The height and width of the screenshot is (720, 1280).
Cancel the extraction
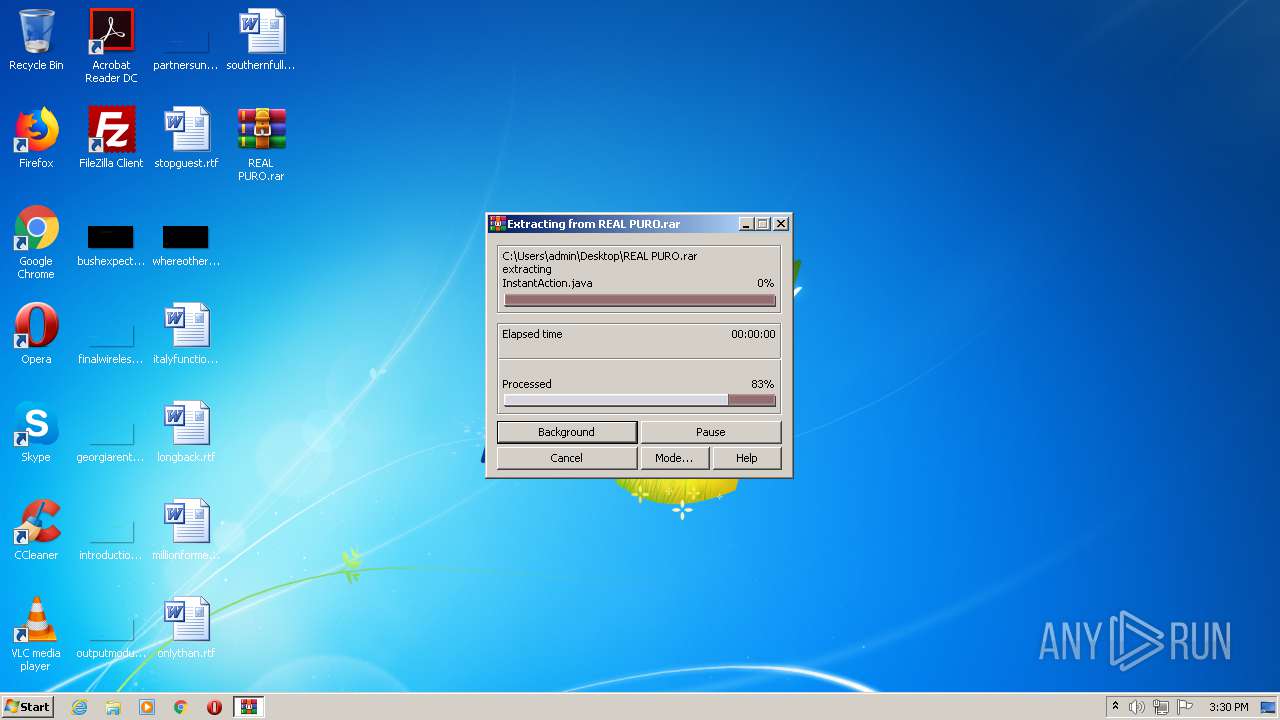click(x=566, y=458)
